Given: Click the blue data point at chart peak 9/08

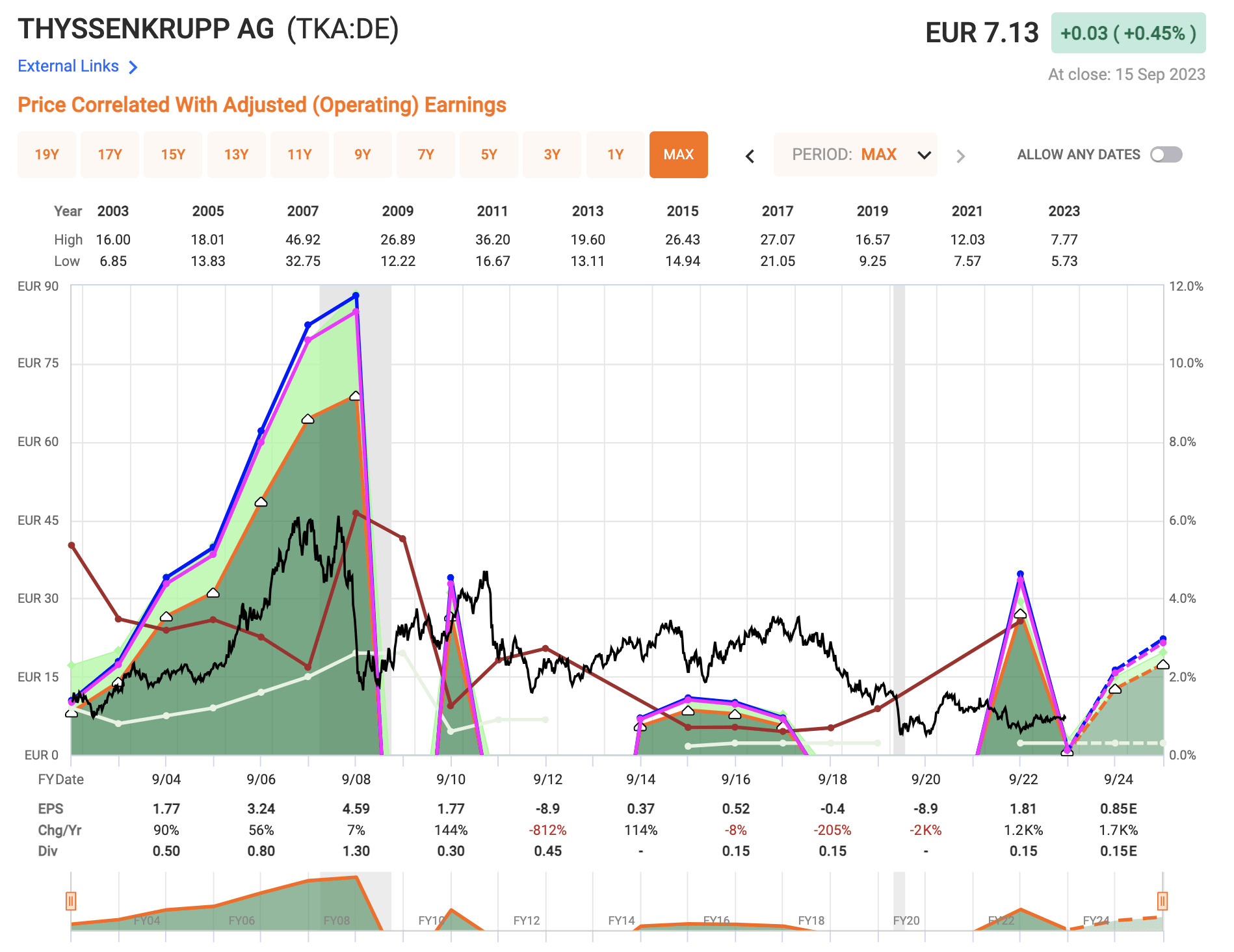Looking at the screenshot, I should (x=356, y=296).
